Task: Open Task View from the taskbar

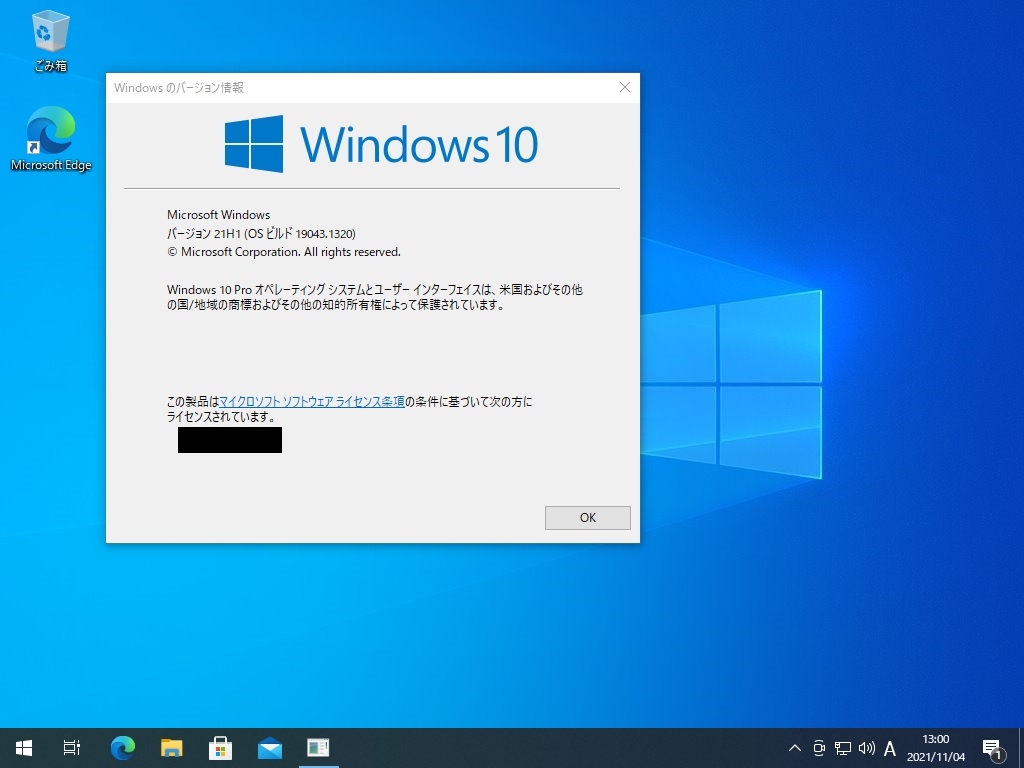Action: click(x=72, y=748)
